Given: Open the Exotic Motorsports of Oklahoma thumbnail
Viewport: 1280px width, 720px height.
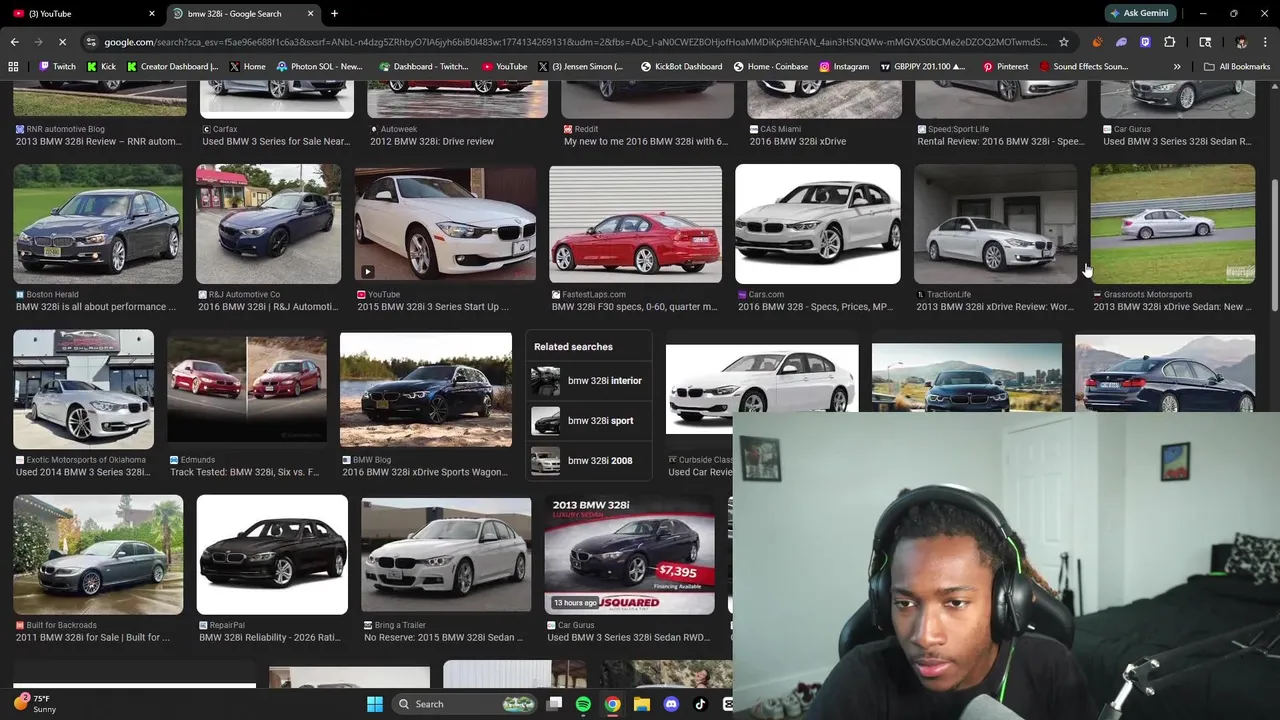Looking at the screenshot, I should pos(84,389).
